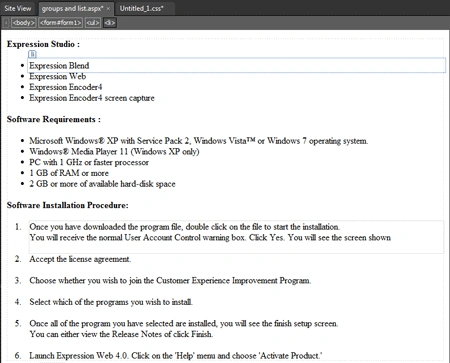
Task: Click 'Accept the license agreement.' step
Action: (x=80, y=259)
